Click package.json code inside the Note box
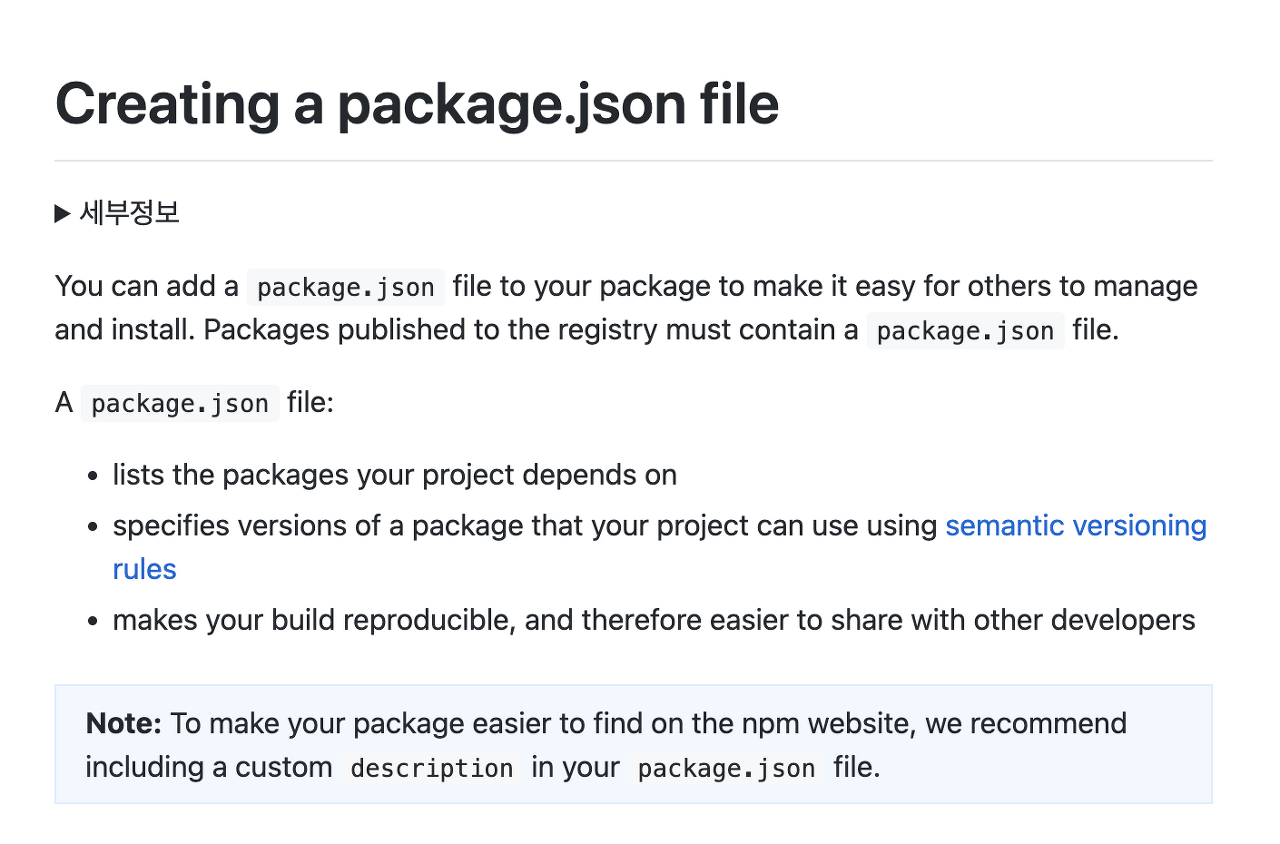Screen dimensions: 1280x844 click(x=726, y=768)
